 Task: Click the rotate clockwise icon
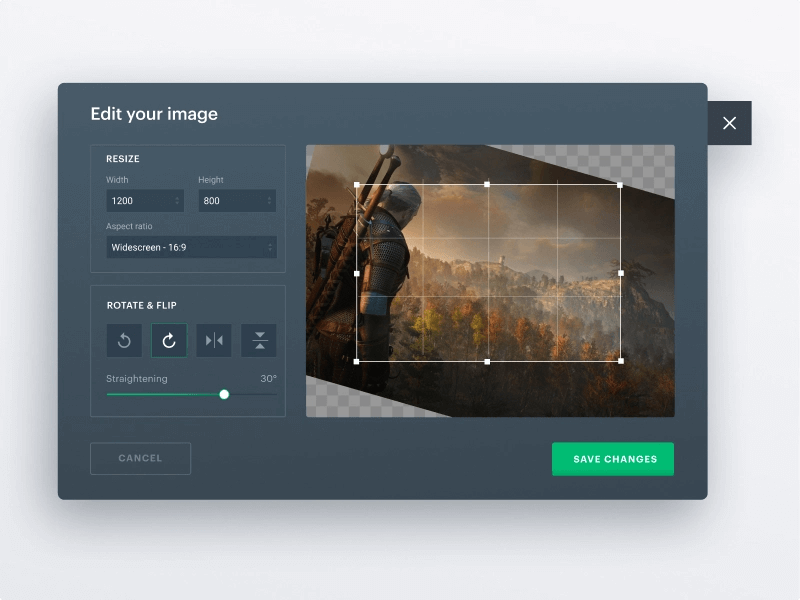[169, 341]
